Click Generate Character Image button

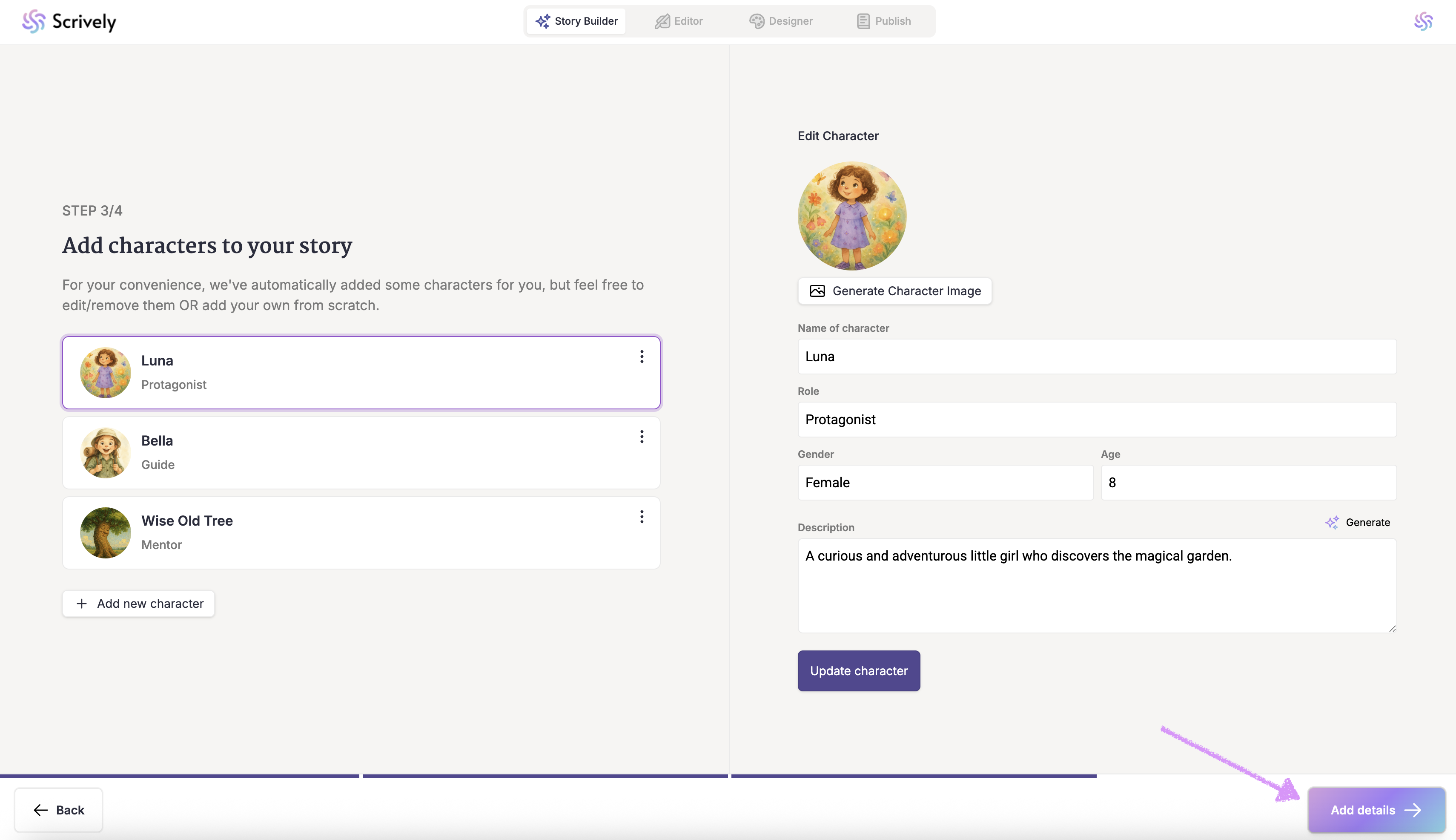(x=894, y=291)
